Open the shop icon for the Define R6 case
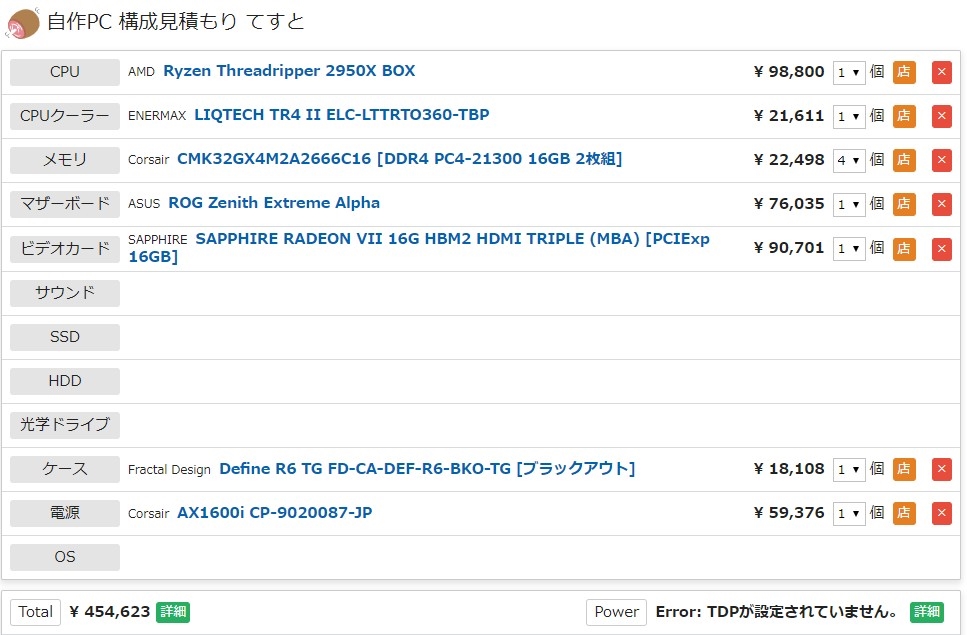This screenshot has width=967, height=635. point(904,469)
